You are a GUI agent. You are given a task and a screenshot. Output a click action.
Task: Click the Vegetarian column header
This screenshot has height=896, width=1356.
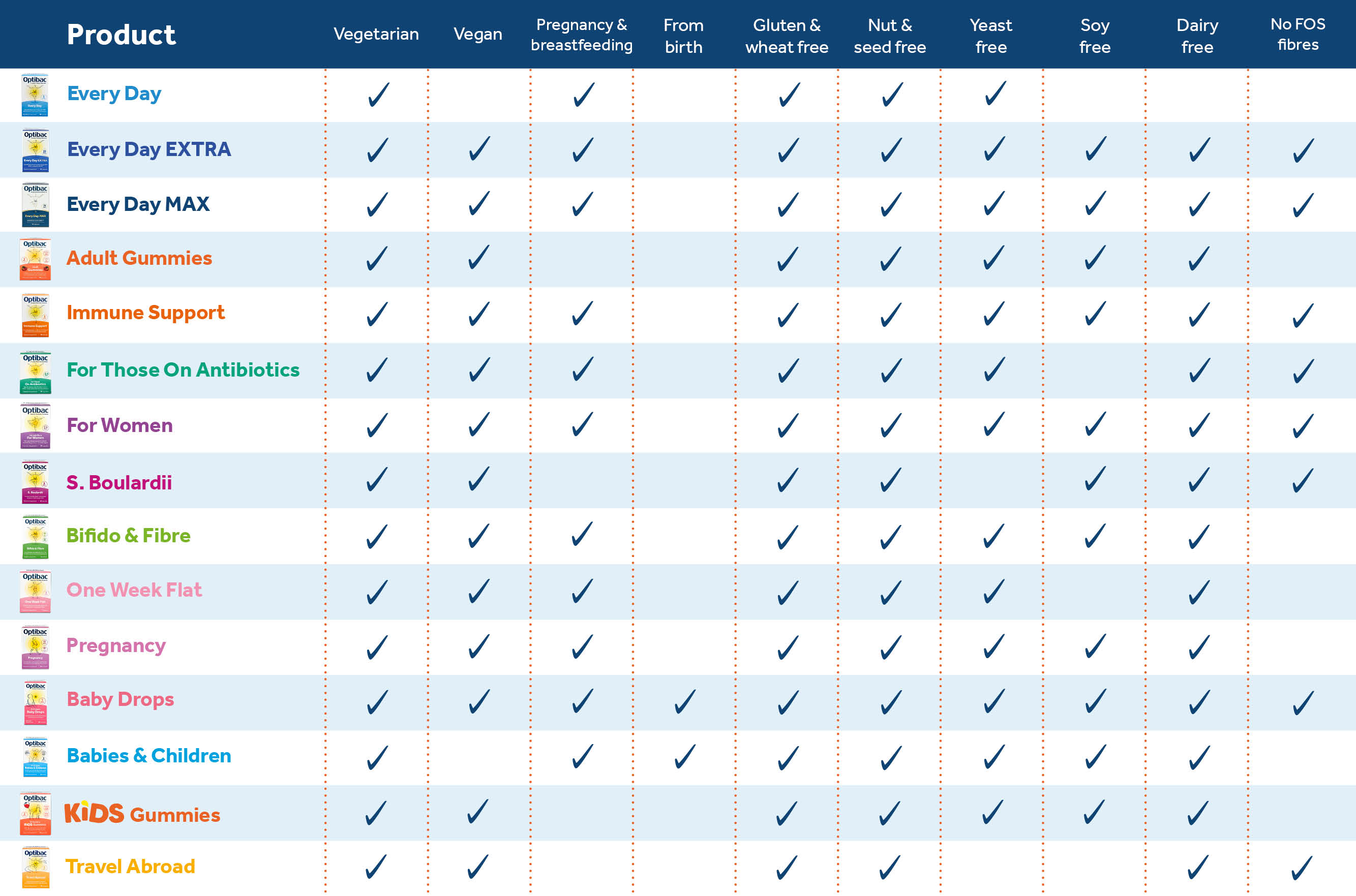376,34
